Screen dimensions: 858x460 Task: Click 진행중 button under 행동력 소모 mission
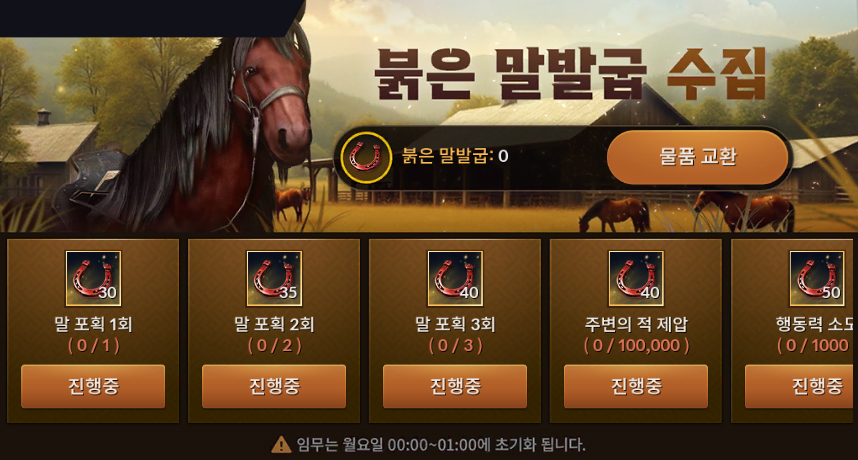pyautogui.click(x=802, y=386)
